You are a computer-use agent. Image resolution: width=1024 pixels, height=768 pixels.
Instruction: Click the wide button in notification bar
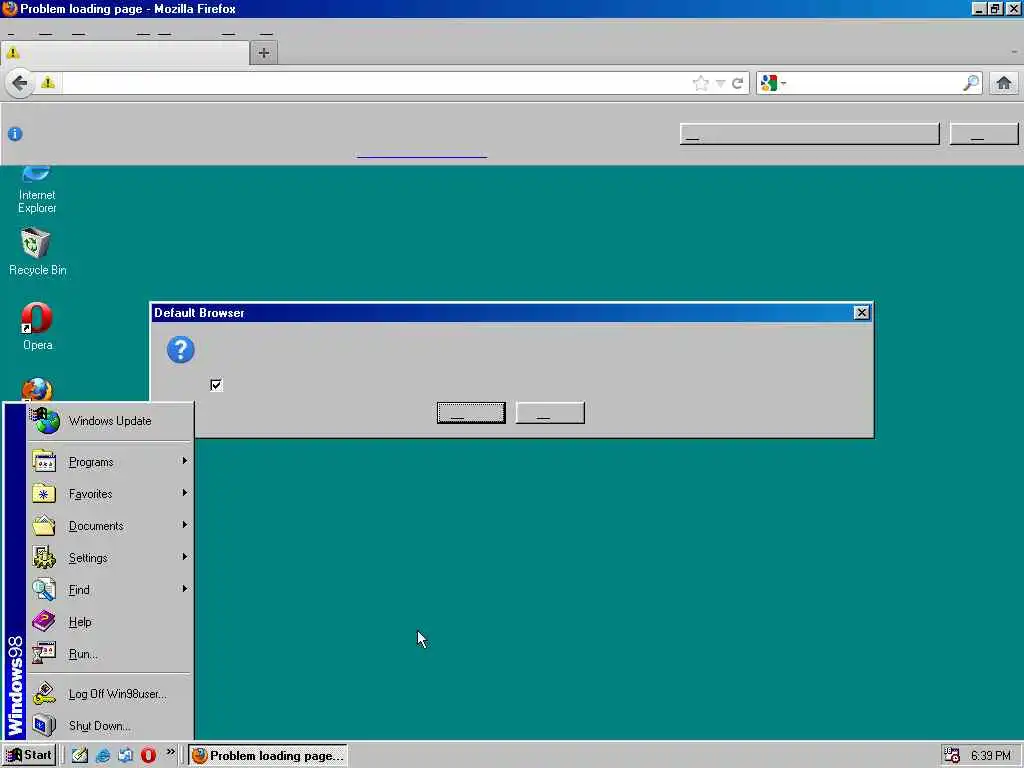[809, 134]
